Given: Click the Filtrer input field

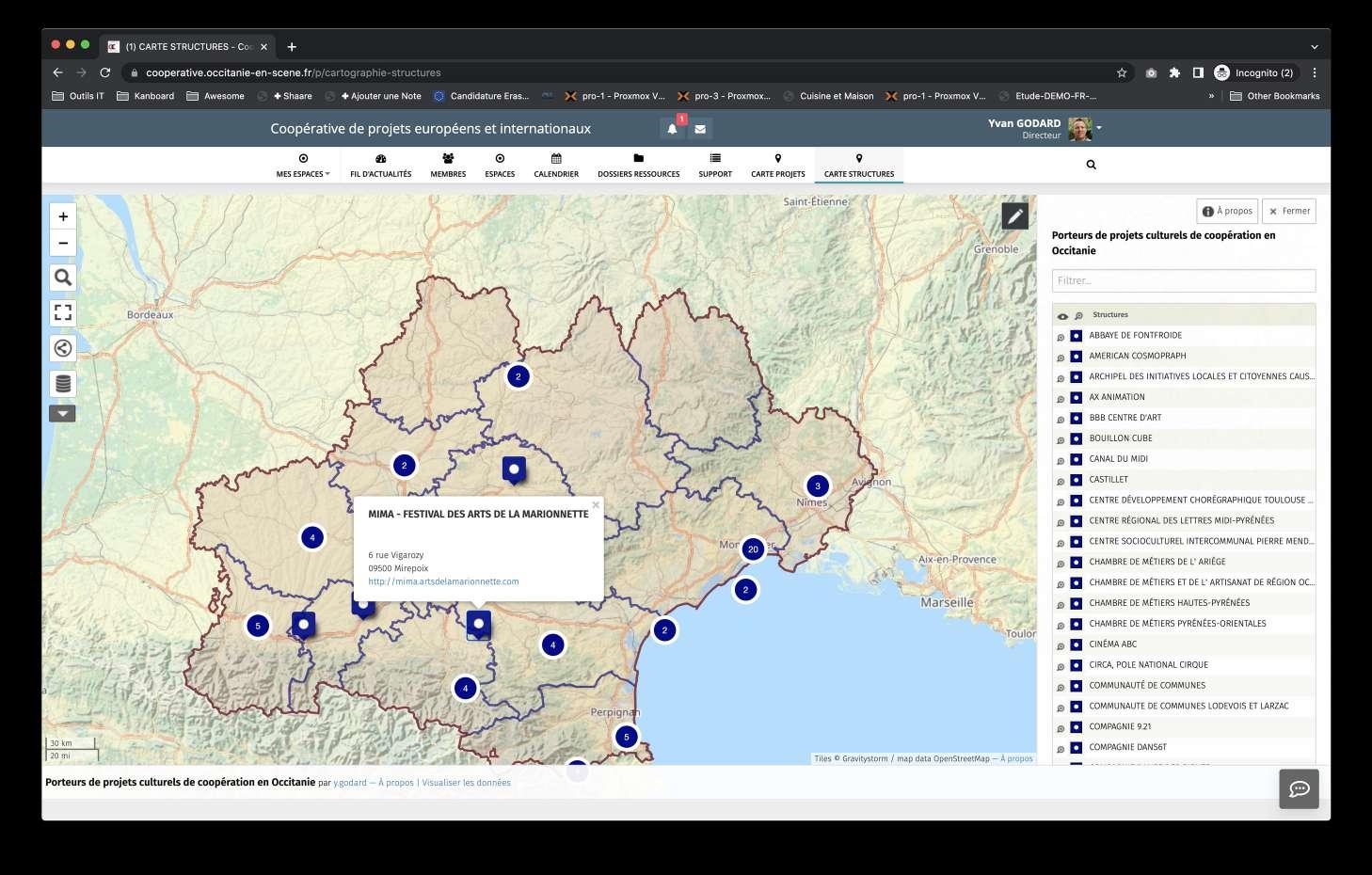Looking at the screenshot, I should pos(1183,280).
